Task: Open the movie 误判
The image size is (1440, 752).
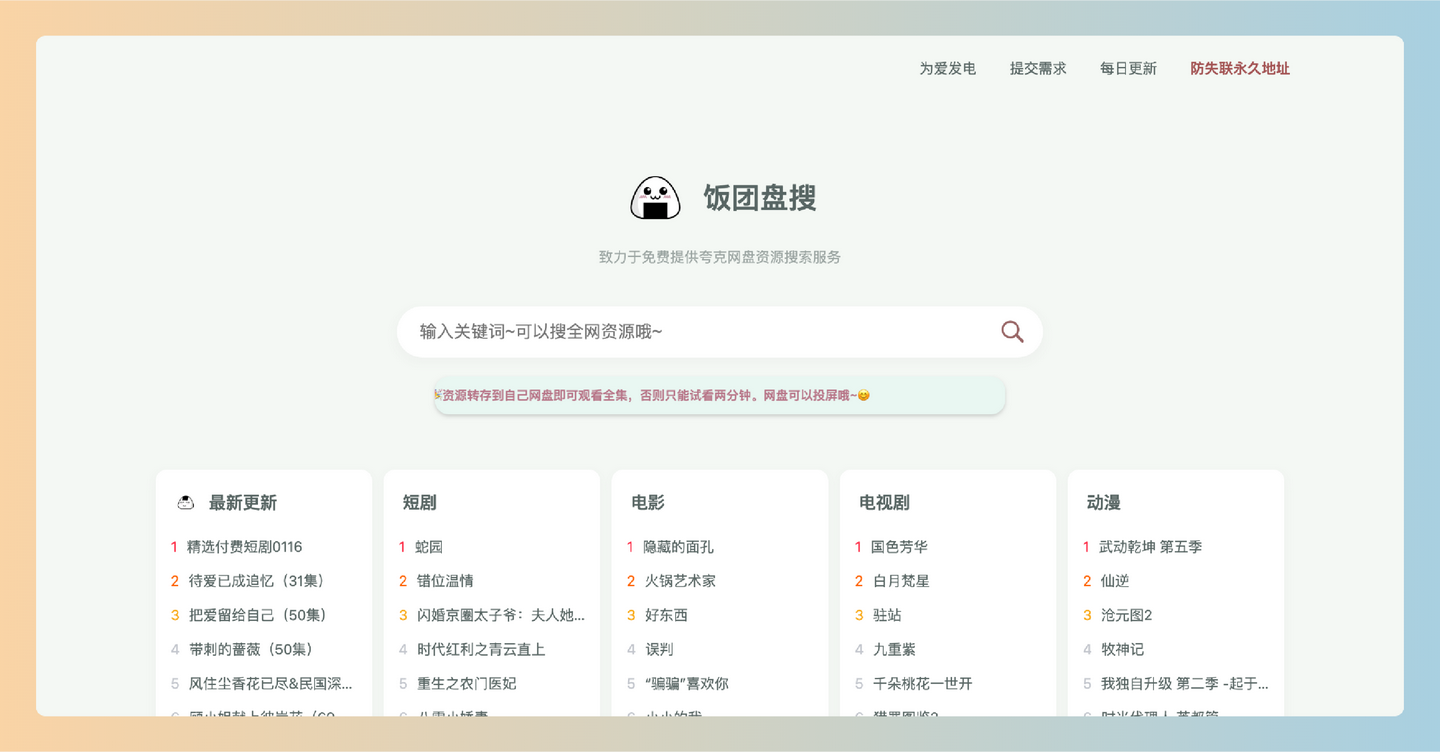Action: (659, 649)
